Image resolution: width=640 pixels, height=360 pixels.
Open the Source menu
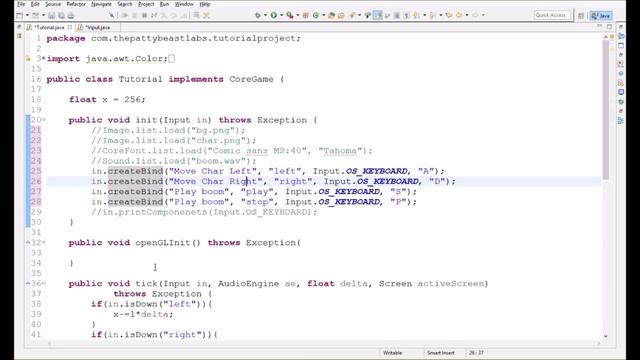tap(53, 4)
